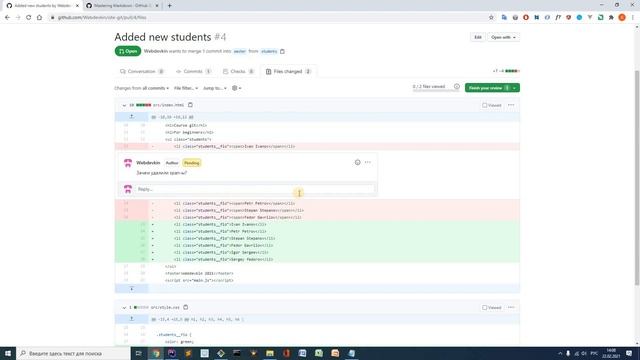The width and height of the screenshot is (640, 360).
Task: Switch to the Conversation tab
Action: coord(142,71)
